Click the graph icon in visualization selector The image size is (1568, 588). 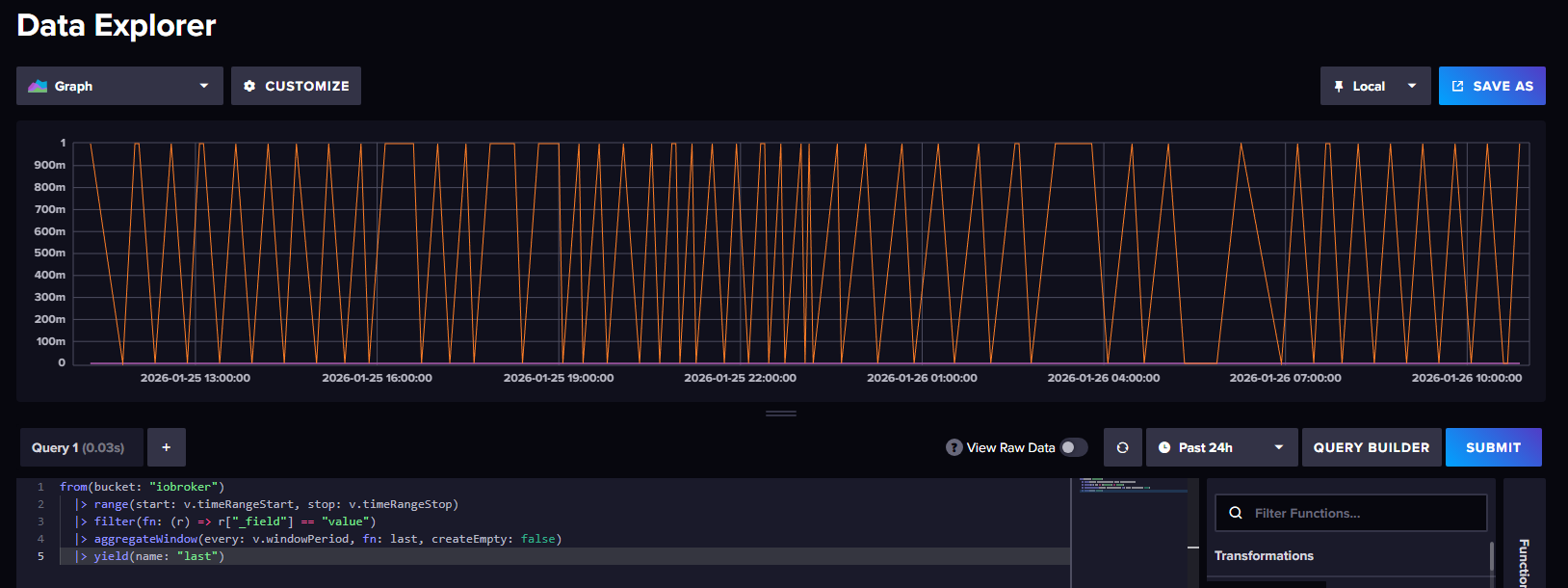pyautogui.click(x=38, y=86)
